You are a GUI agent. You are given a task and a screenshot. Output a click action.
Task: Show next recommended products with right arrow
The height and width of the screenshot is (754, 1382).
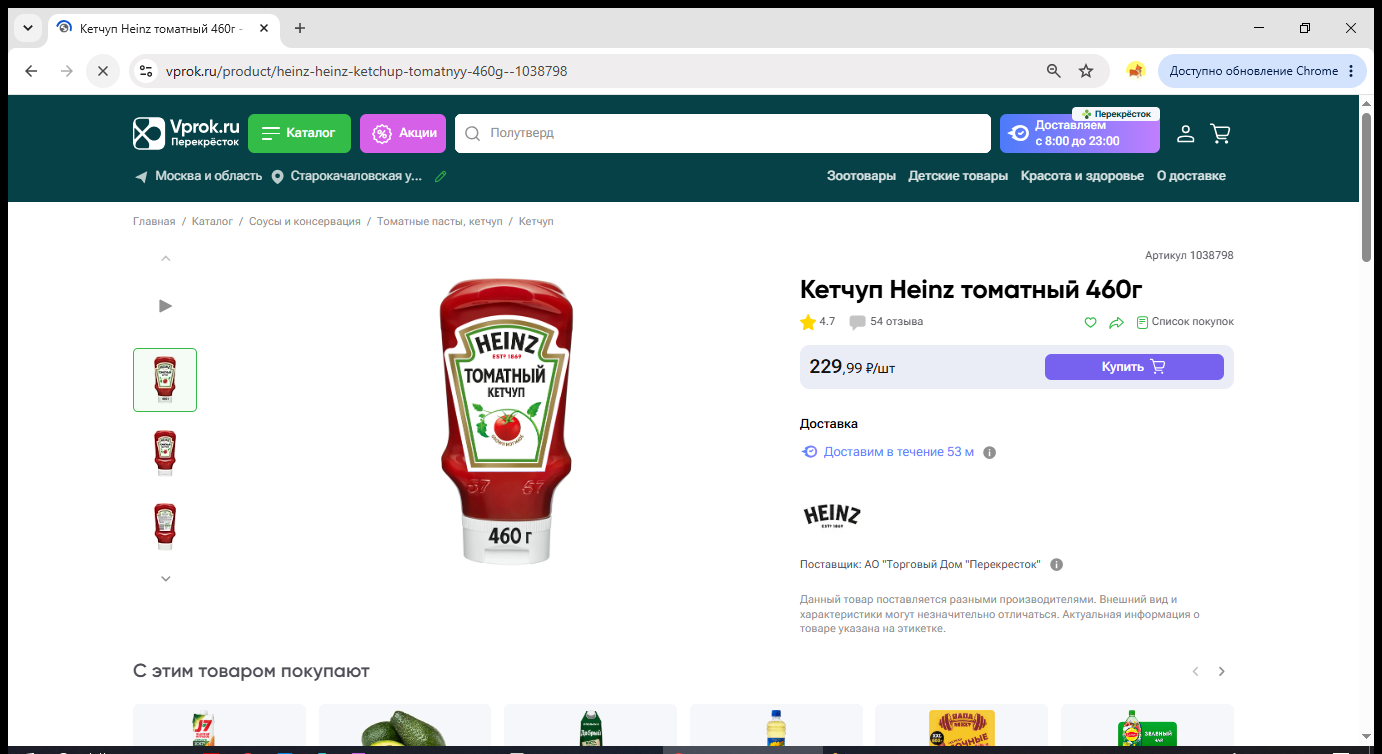tap(1221, 671)
